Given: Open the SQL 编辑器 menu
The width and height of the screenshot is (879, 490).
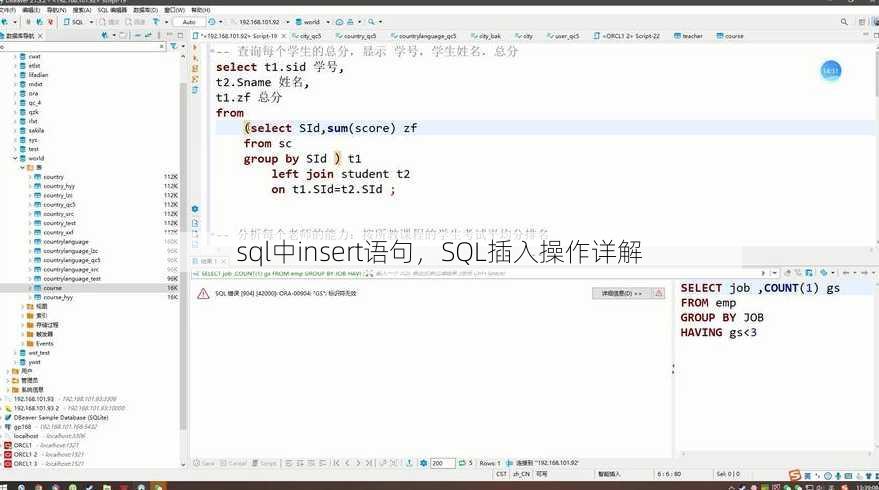Looking at the screenshot, I should click(x=112, y=10).
